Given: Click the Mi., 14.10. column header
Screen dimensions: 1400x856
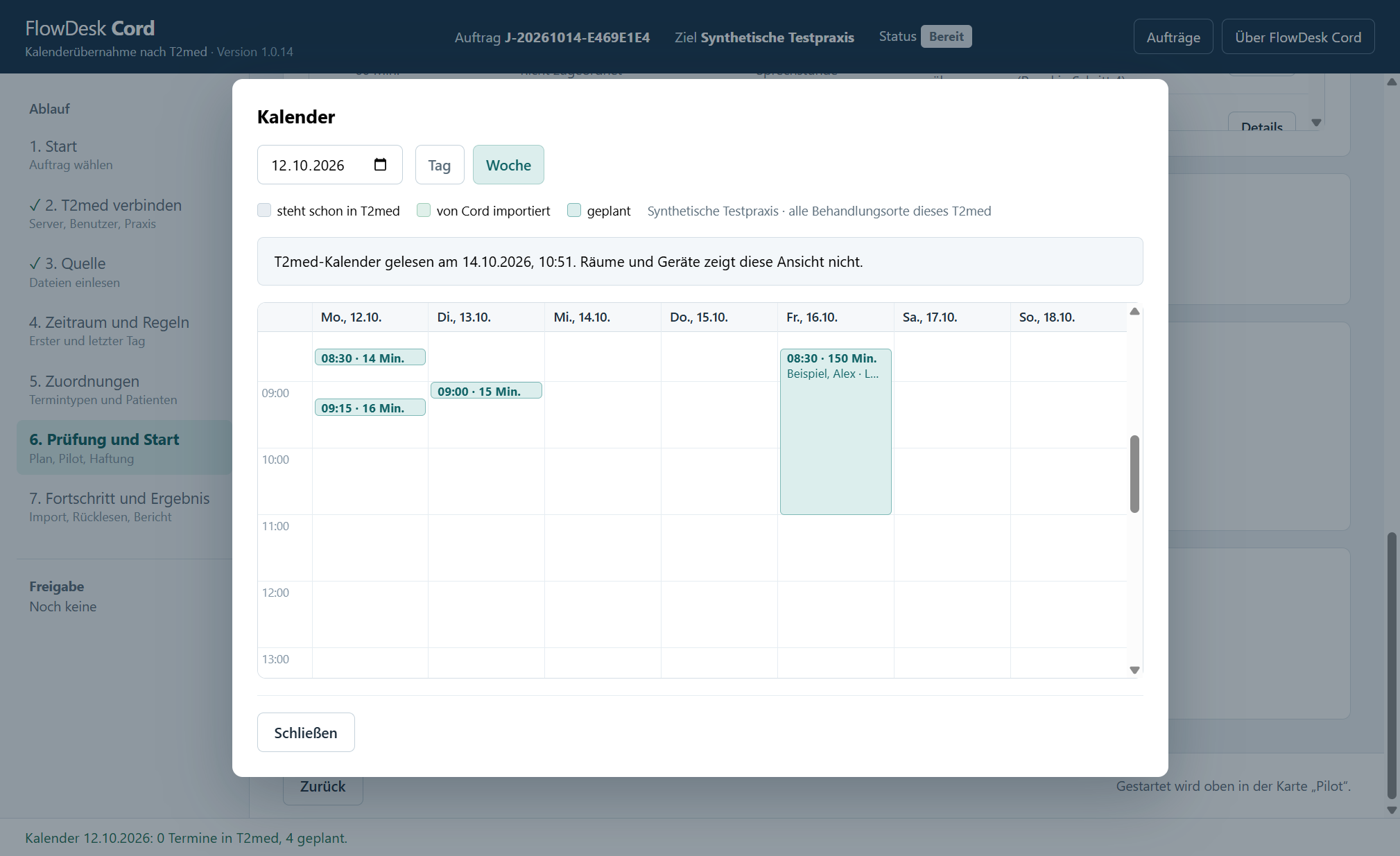Looking at the screenshot, I should pyautogui.click(x=603, y=317).
